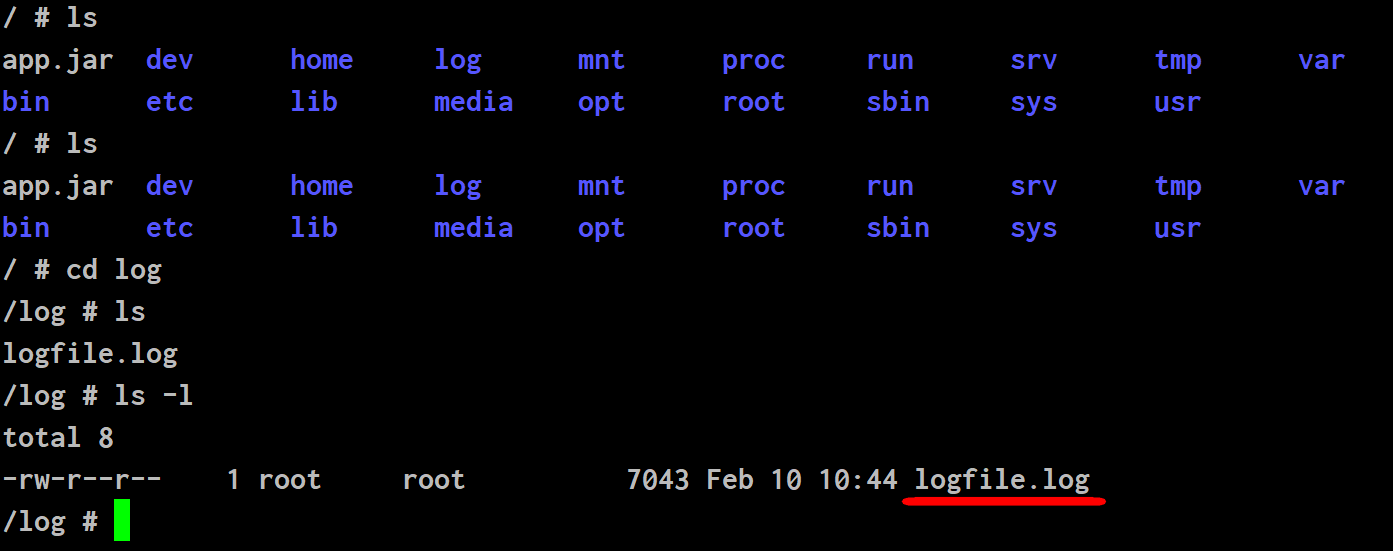This screenshot has width=1393, height=551.
Task: Click the 'Feb 10' date text
Action: 754,480
